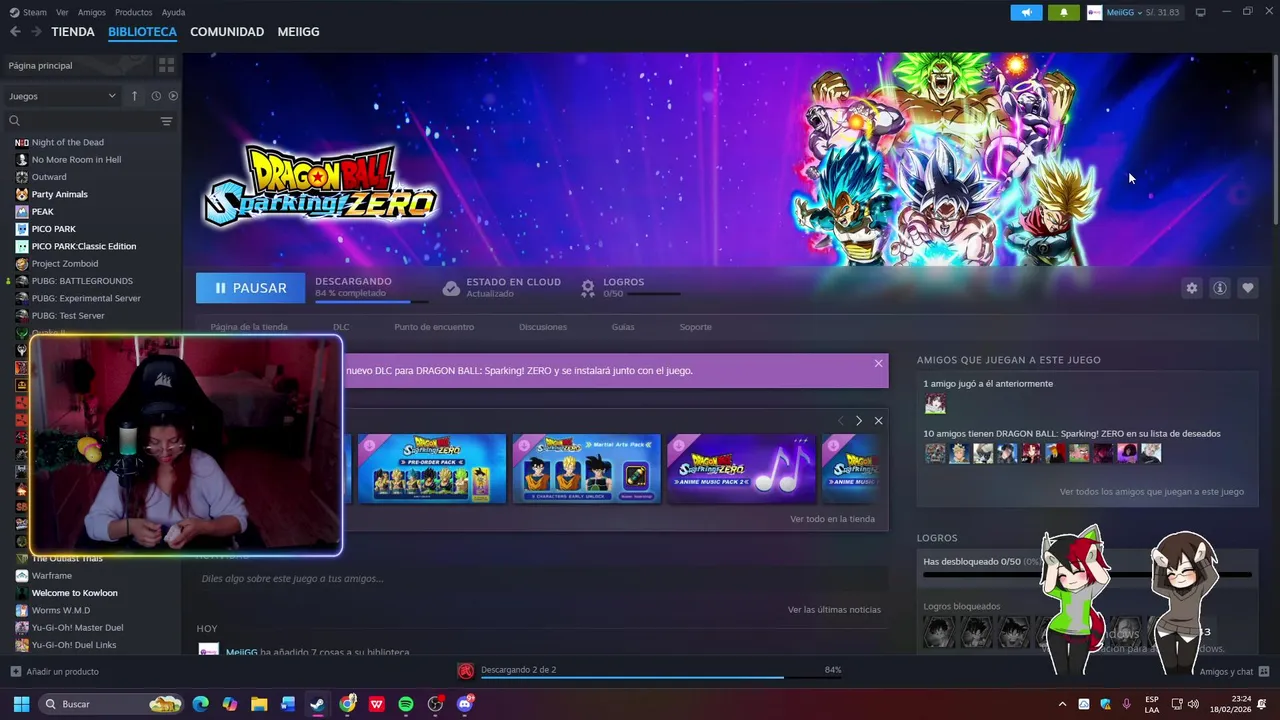Viewport: 1280px width, 720px height.
Task: Select Party Animals in the game list
Action: tap(60, 194)
